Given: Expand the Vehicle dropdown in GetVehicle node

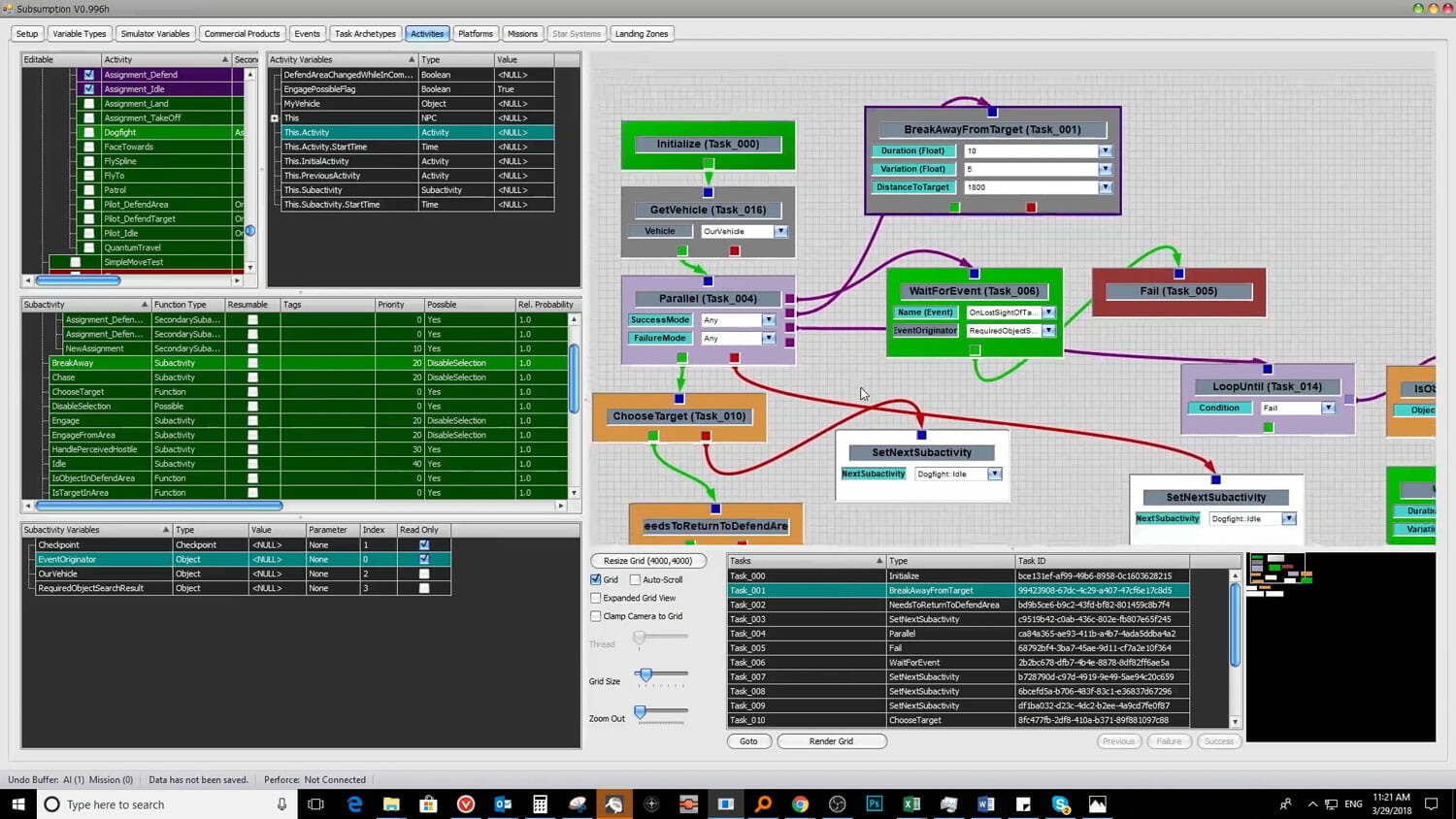Looking at the screenshot, I should pyautogui.click(x=780, y=232).
